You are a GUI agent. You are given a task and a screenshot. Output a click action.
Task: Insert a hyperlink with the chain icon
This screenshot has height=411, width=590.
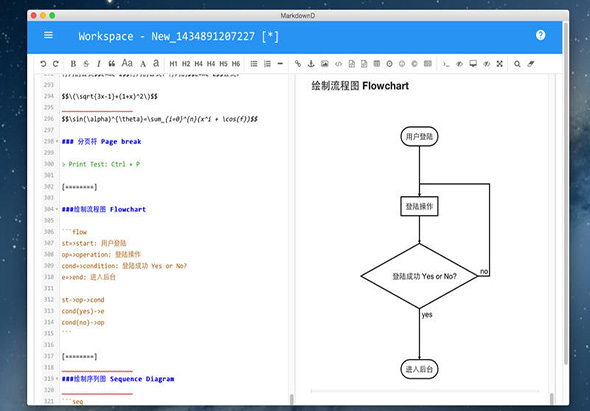(298, 63)
